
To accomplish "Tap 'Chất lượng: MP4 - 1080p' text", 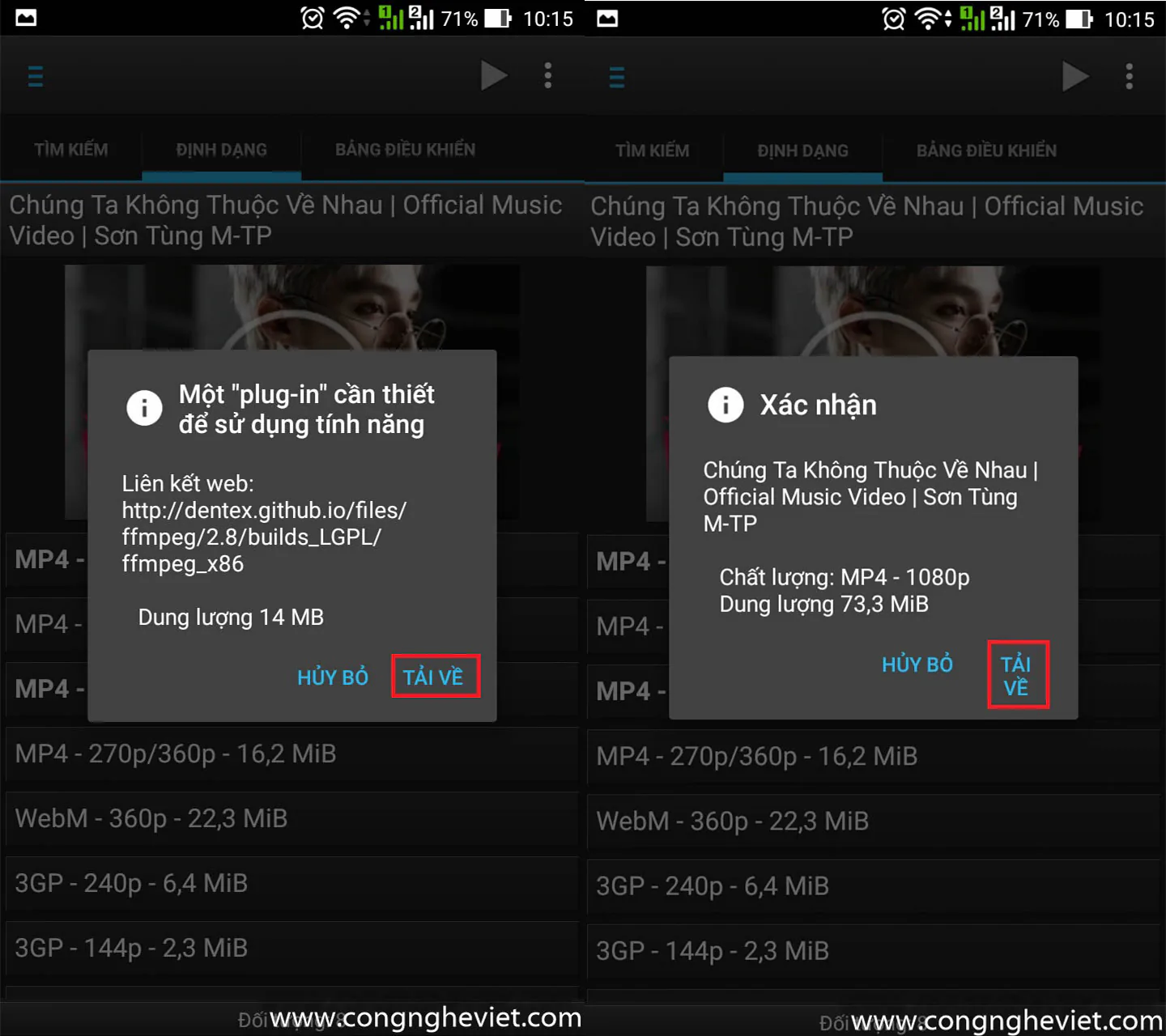I will (x=845, y=577).
